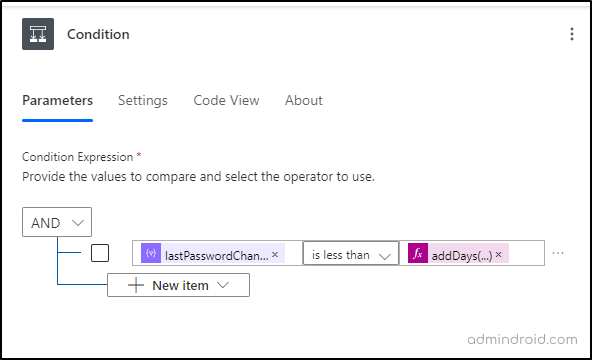Open the Code View tab
Image resolution: width=592 pixels, height=360 pixels.
pyautogui.click(x=226, y=100)
